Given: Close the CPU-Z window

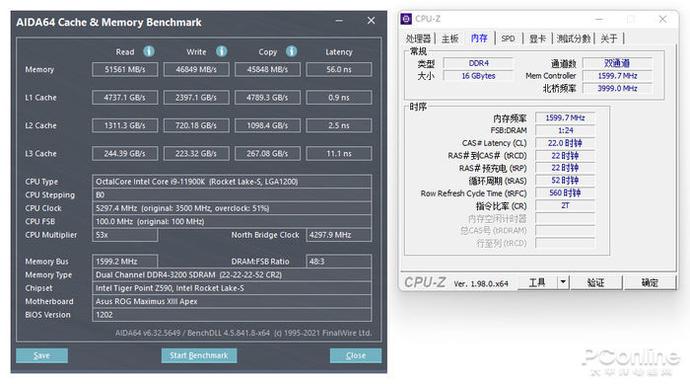Looking at the screenshot, I should [x=663, y=19].
